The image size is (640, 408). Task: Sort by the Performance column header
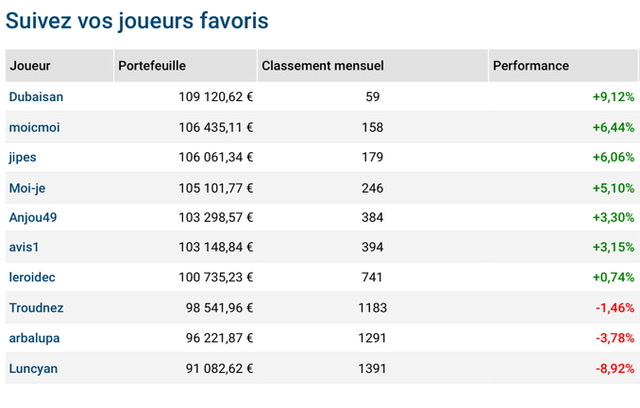coord(531,66)
